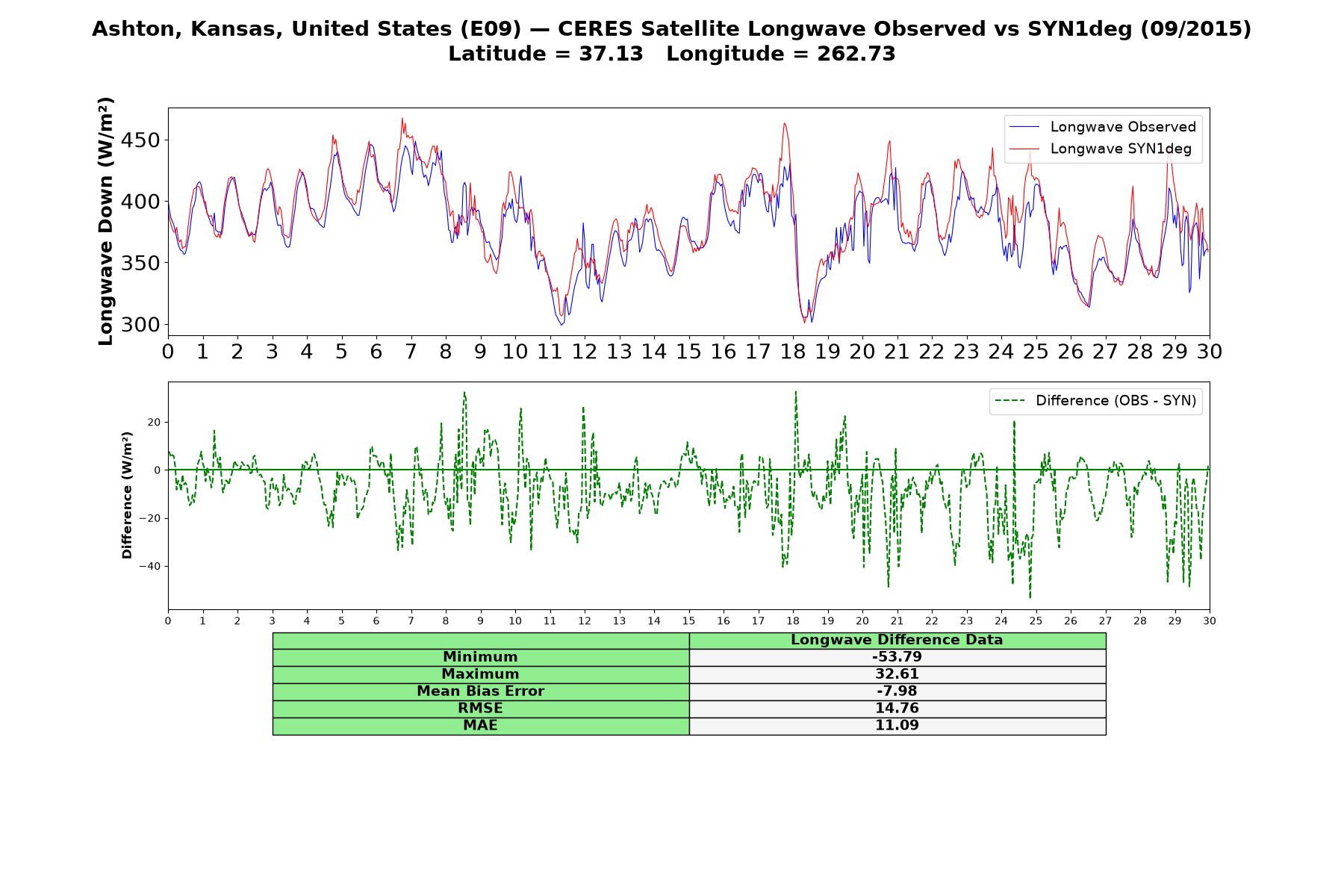Click the Mean Bias Error row label

481,691
